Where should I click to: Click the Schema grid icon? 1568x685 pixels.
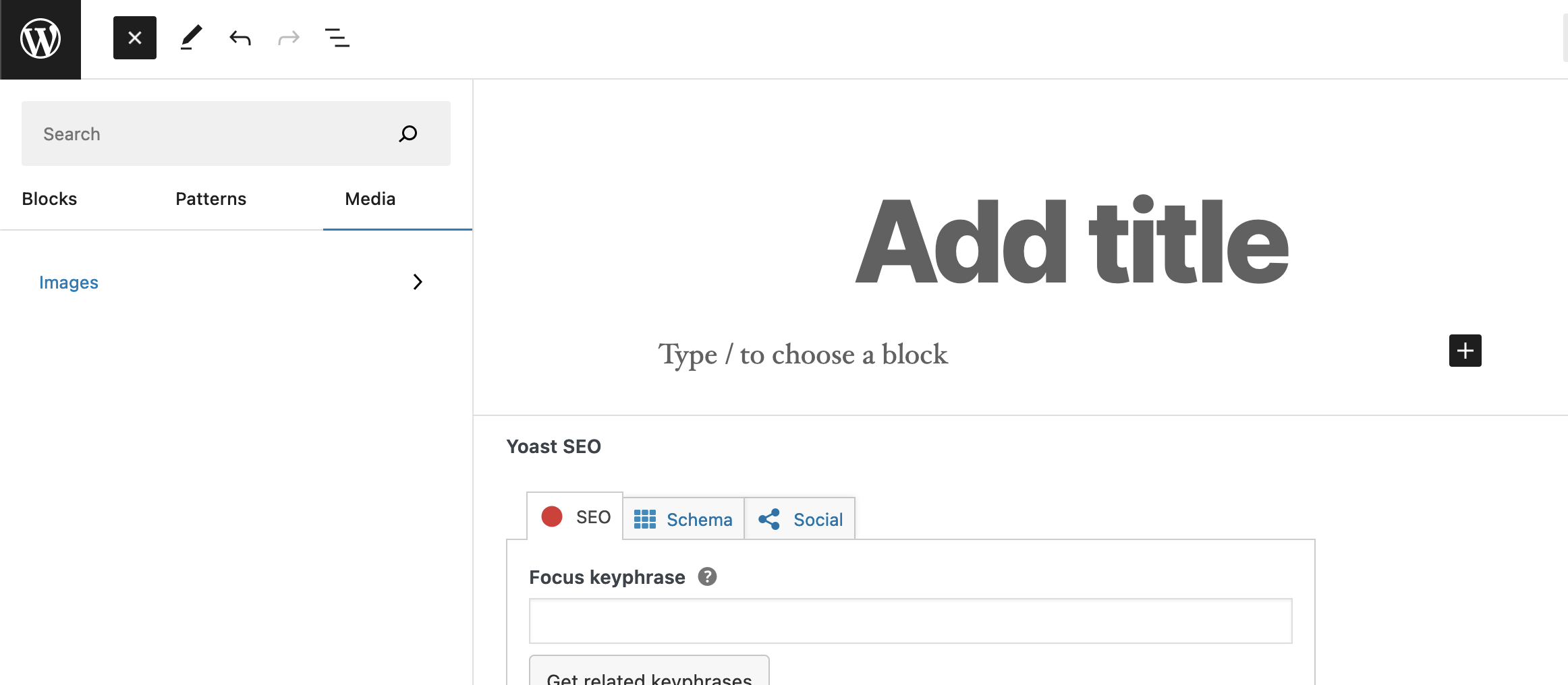pyautogui.click(x=646, y=518)
